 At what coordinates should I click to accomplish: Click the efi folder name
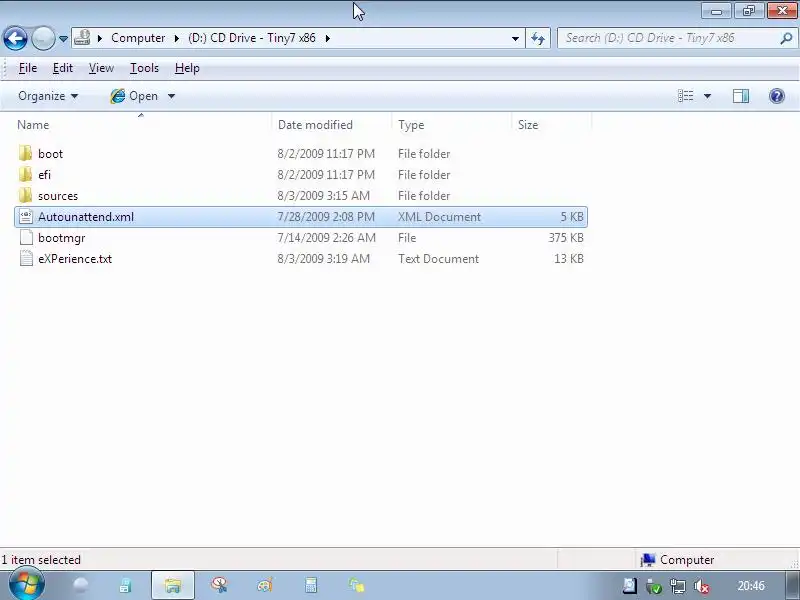tap(44, 174)
